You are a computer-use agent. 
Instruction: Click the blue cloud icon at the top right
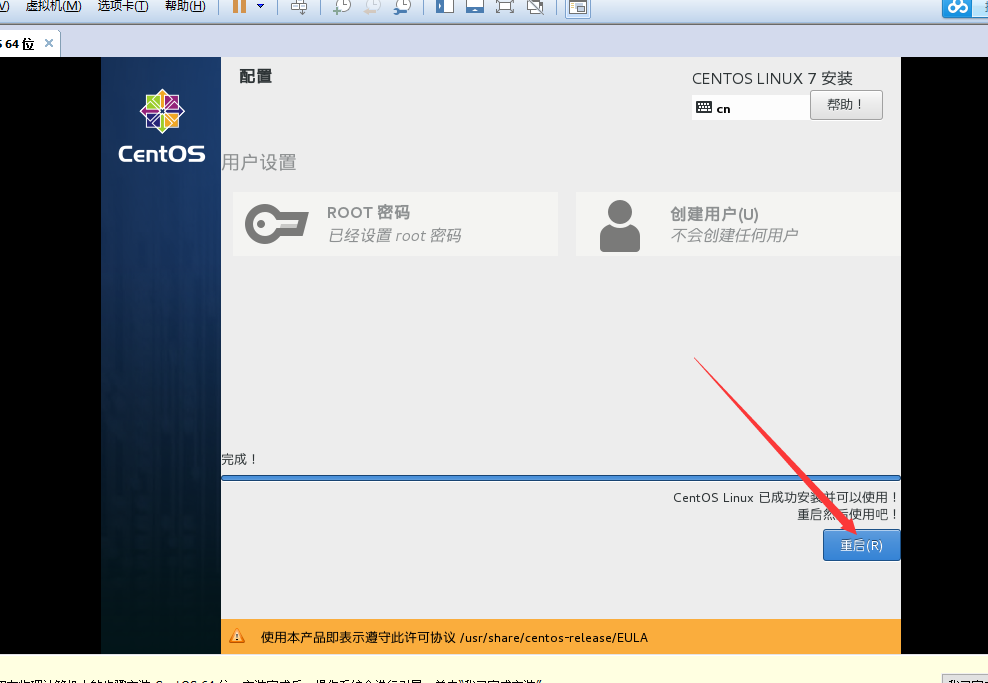tap(958, 7)
